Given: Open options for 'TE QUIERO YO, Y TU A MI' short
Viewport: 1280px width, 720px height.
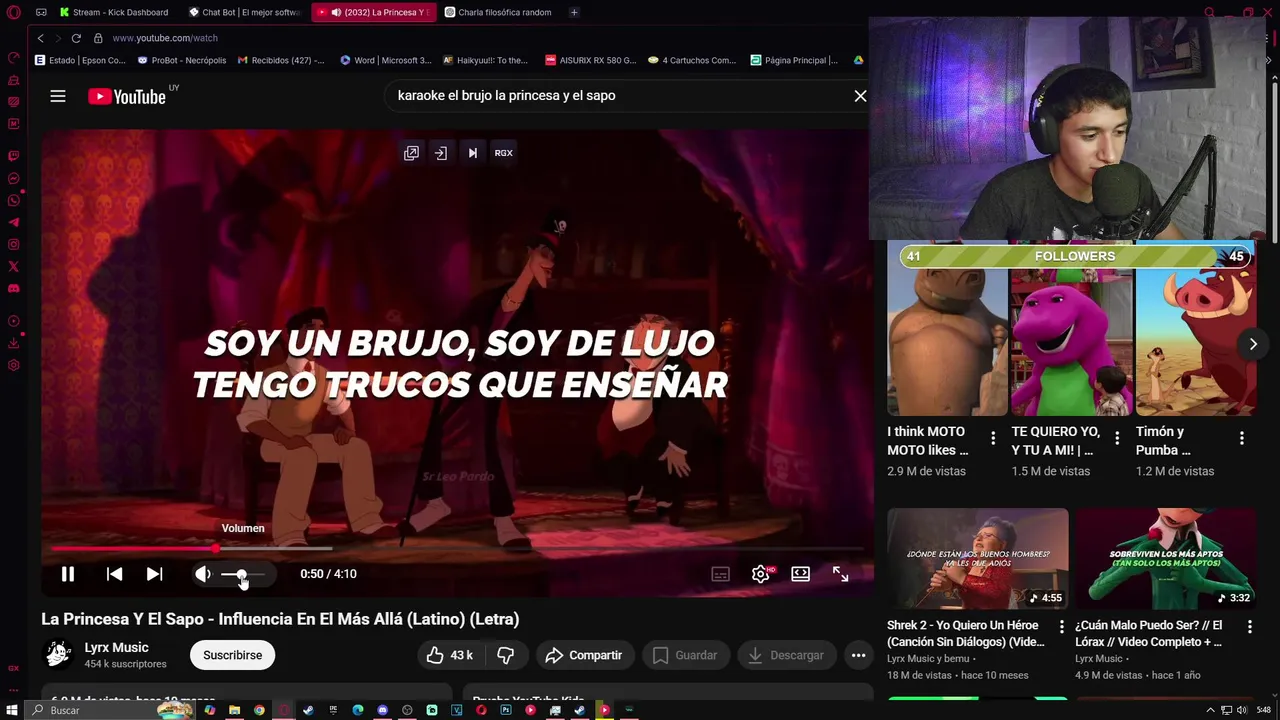Looking at the screenshot, I should [1117, 438].
